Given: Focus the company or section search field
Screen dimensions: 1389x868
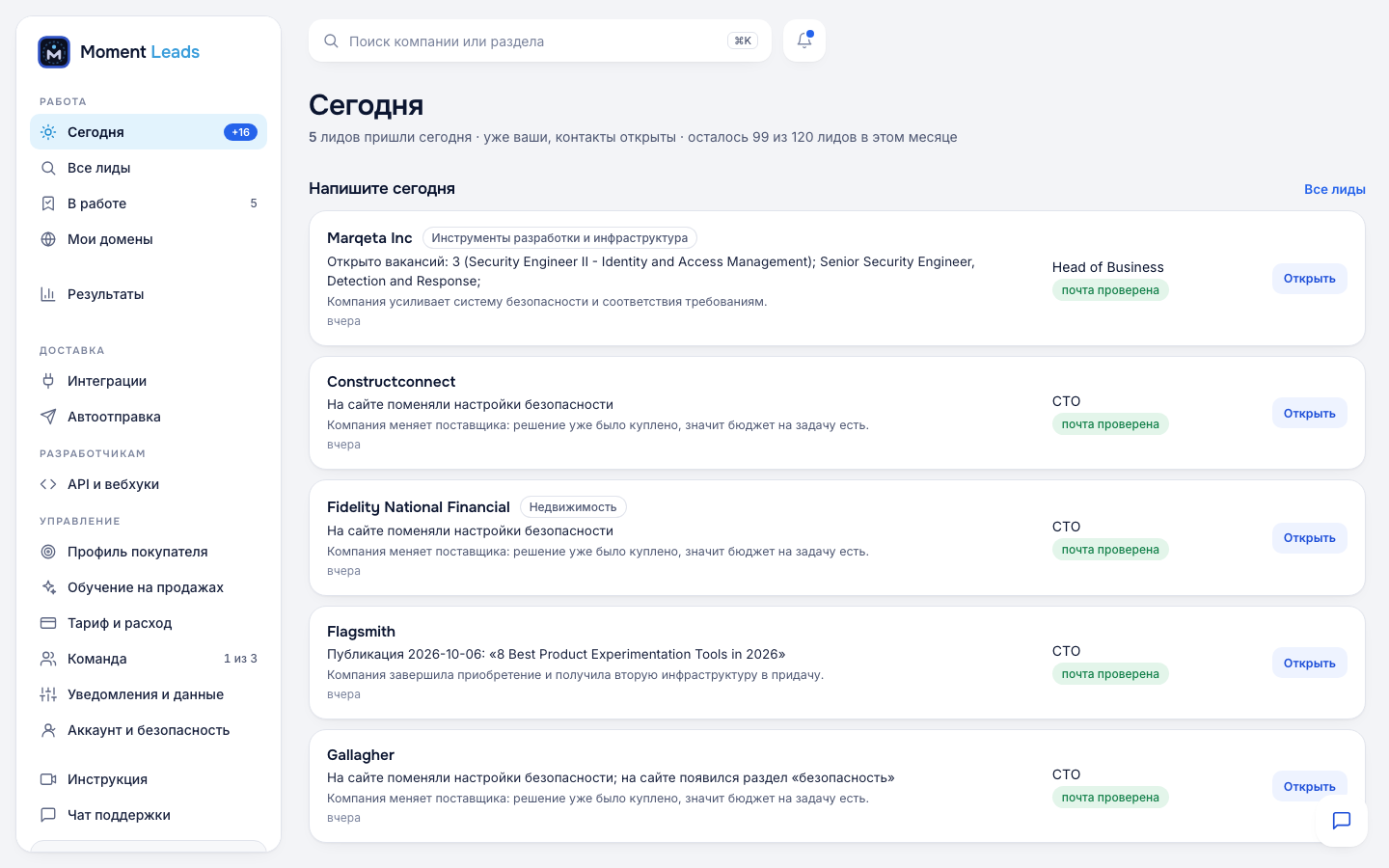Looking at the screenshot, I should click(x=540, y=41).
